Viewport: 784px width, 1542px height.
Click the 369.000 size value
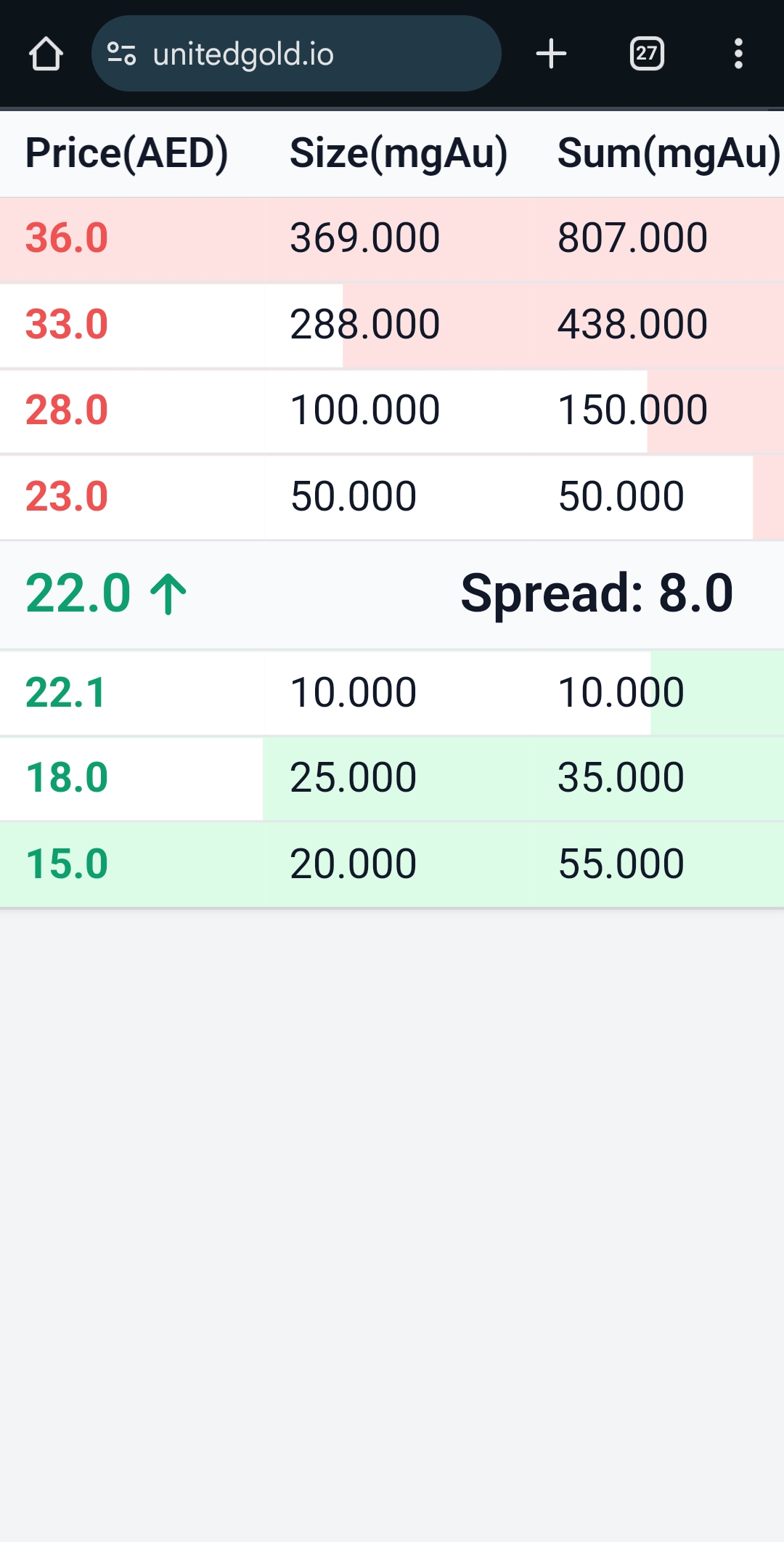click(x=365, y=238)
